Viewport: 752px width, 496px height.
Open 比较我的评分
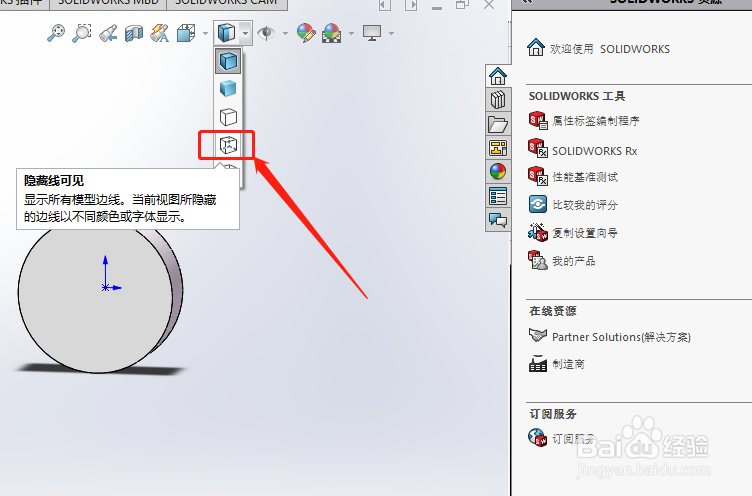coord(585,205)
